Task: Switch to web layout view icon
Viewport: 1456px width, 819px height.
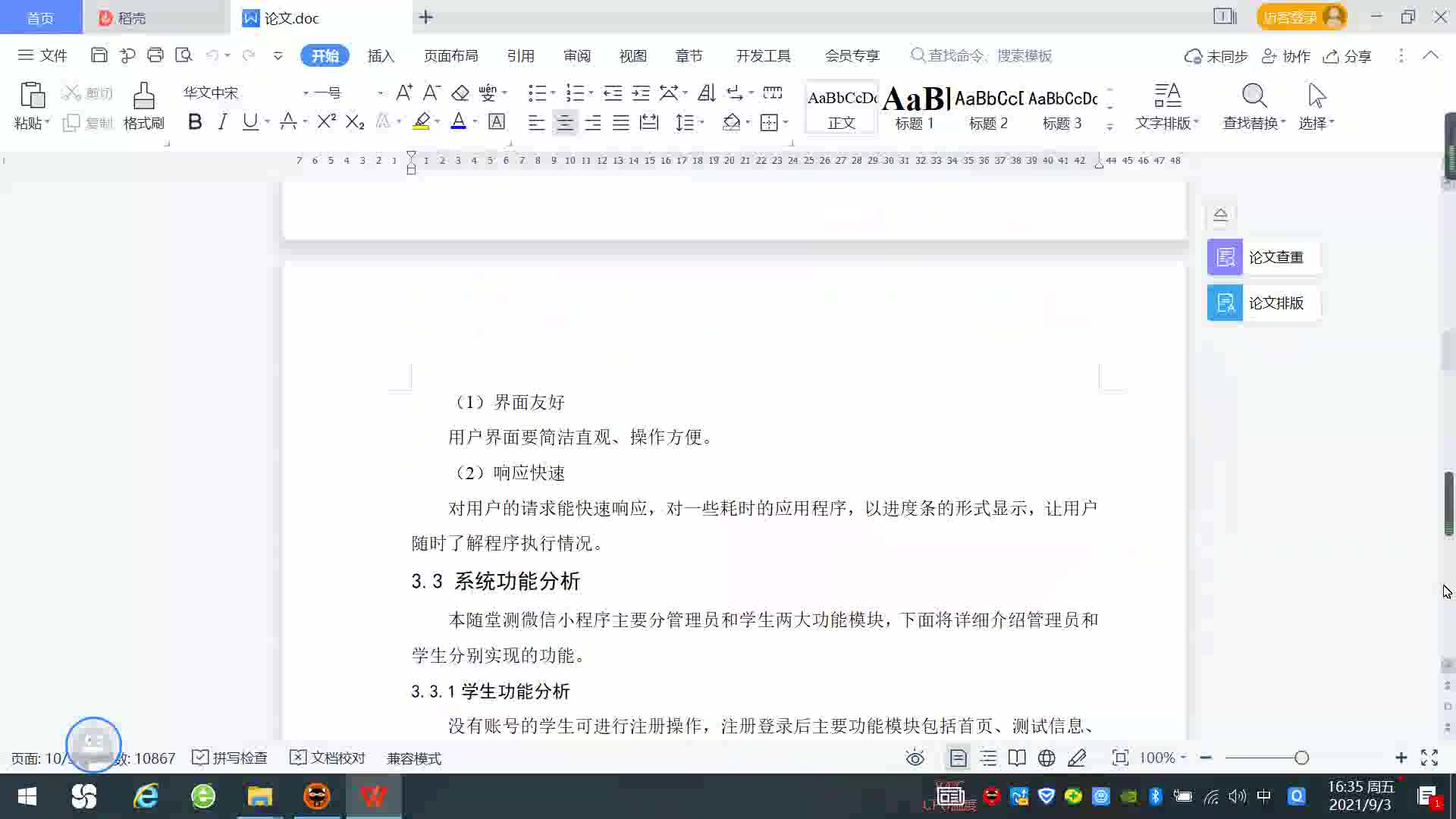Action: 1046,758
